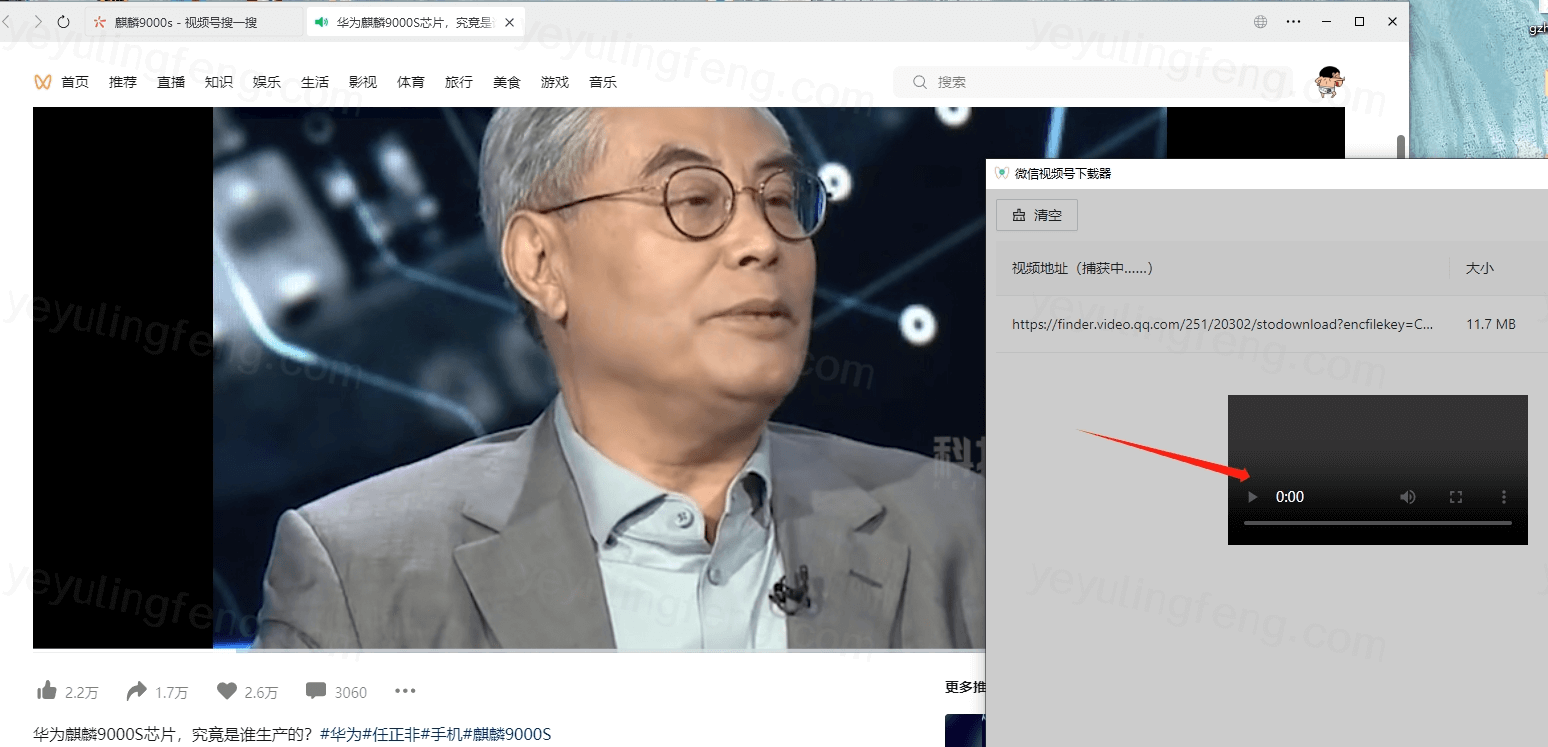Image resolution: width=1548 pixels, height=747 pixels.
Task: Click the globe icon in the title bar
Action: coord(1261,21)
